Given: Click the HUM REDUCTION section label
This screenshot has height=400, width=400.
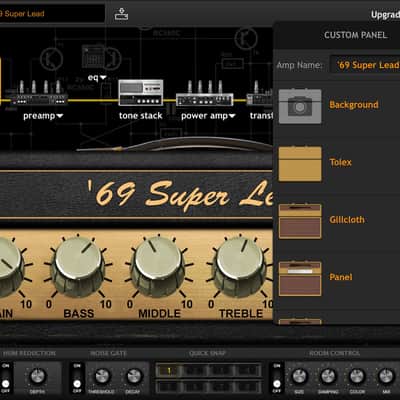Looking at the screenshot, I should pyautogui.click(x=29, y=353).
